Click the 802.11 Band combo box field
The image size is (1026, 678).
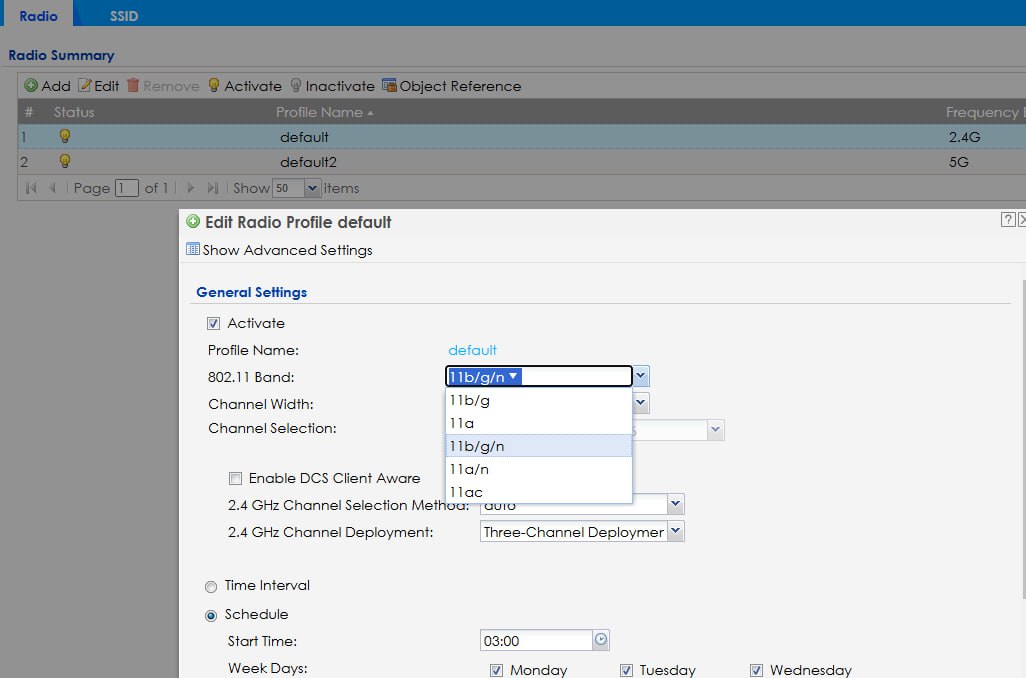pos(539,376)
